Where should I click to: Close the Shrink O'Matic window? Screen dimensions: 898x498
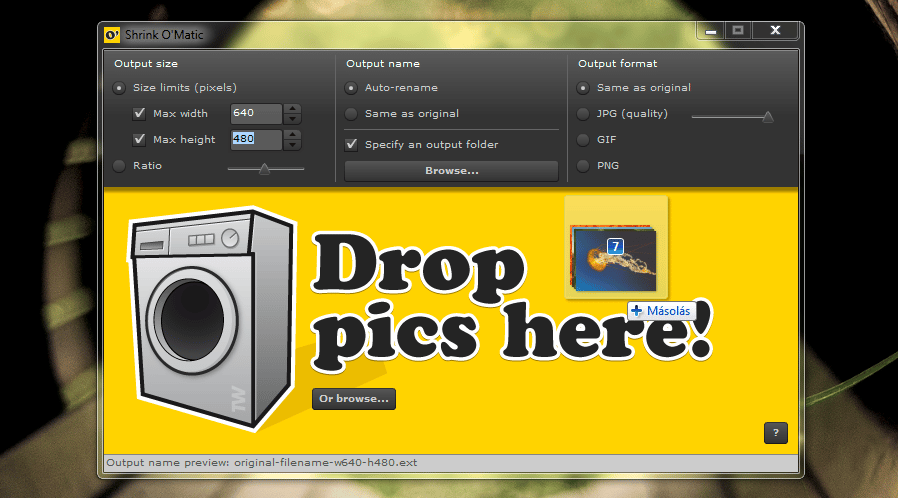point(775,31)
